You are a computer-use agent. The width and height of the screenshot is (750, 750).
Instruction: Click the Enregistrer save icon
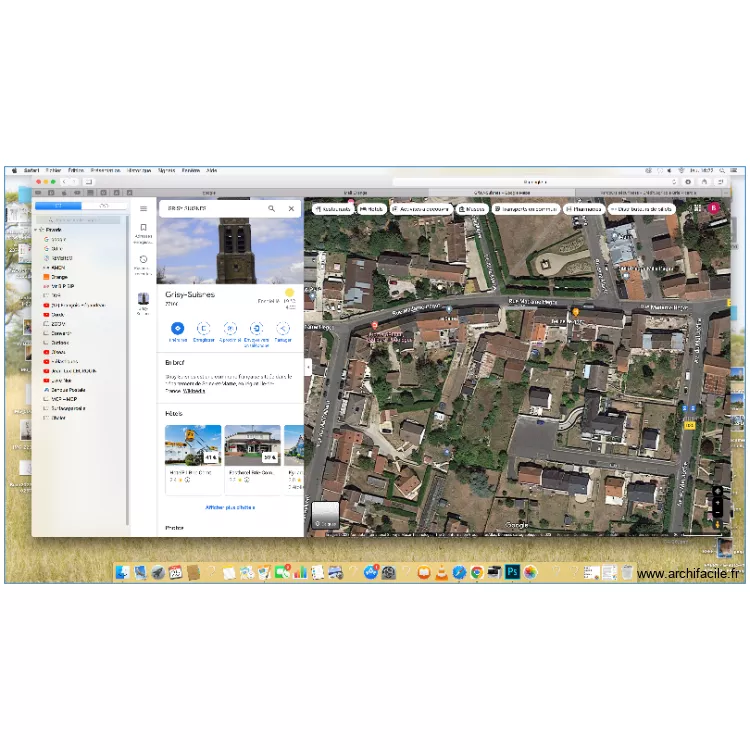point(203,328)
